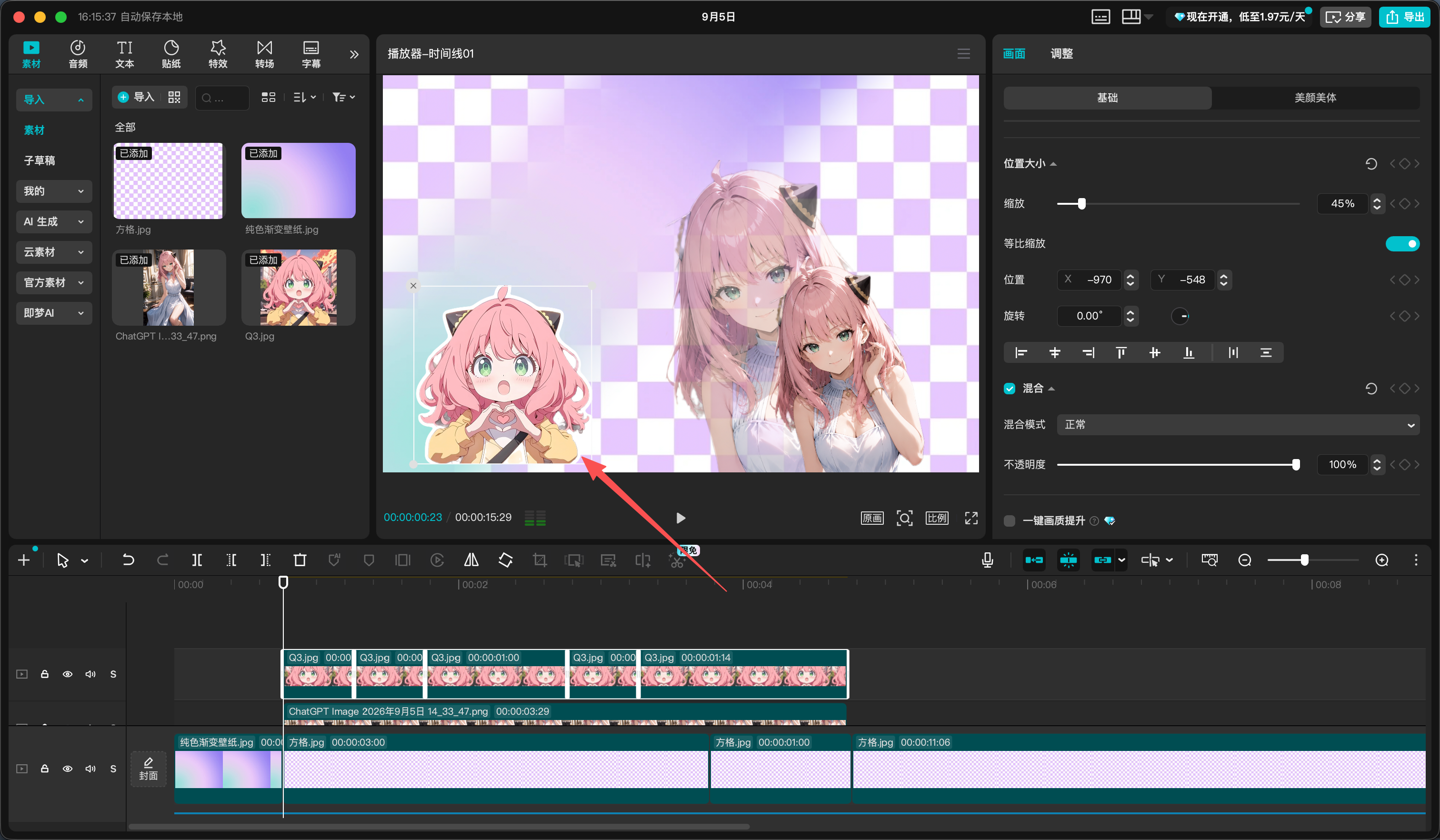
Task: Mute the Q3.jpg overlay track audio
Action: [90, 674]
